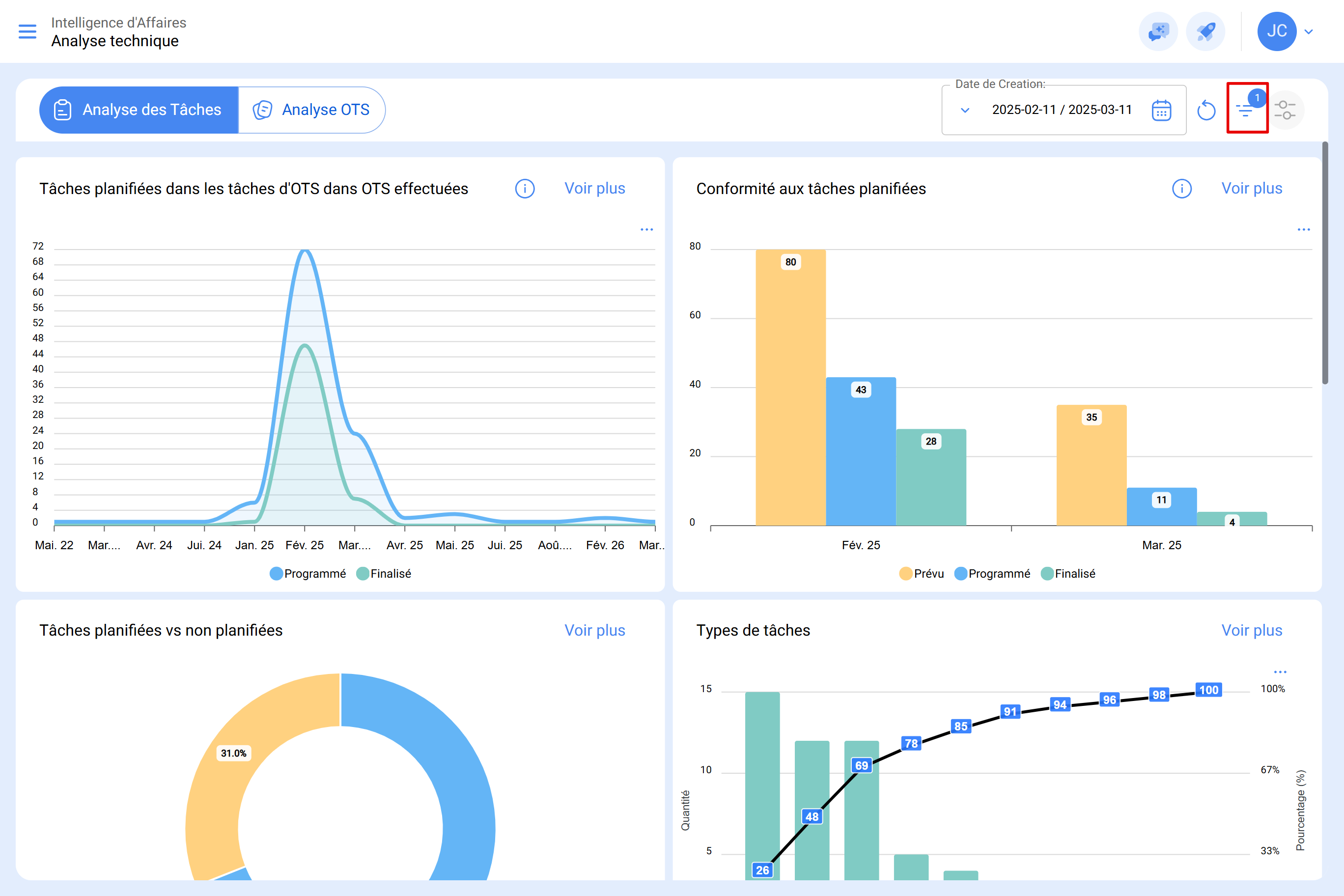Image resolution: width=1344 pixels, height=896 pixels.
Task: Click the Pareto point labeled 26
Action: tap(762, 869)
